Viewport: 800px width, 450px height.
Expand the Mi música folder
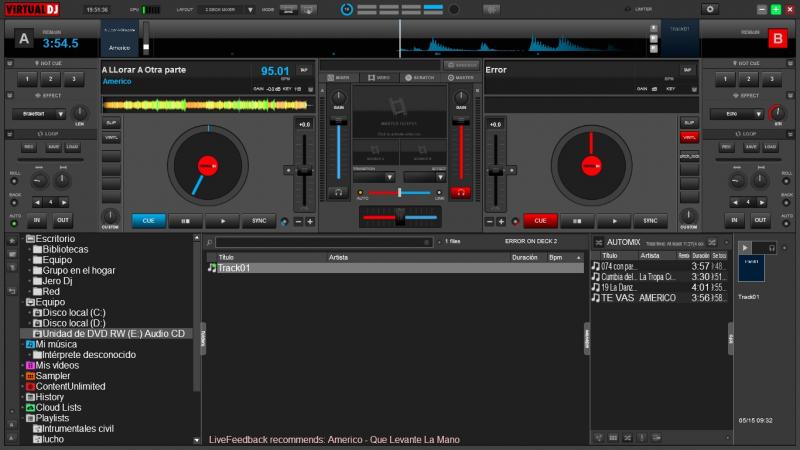click(x=23, y=344)
